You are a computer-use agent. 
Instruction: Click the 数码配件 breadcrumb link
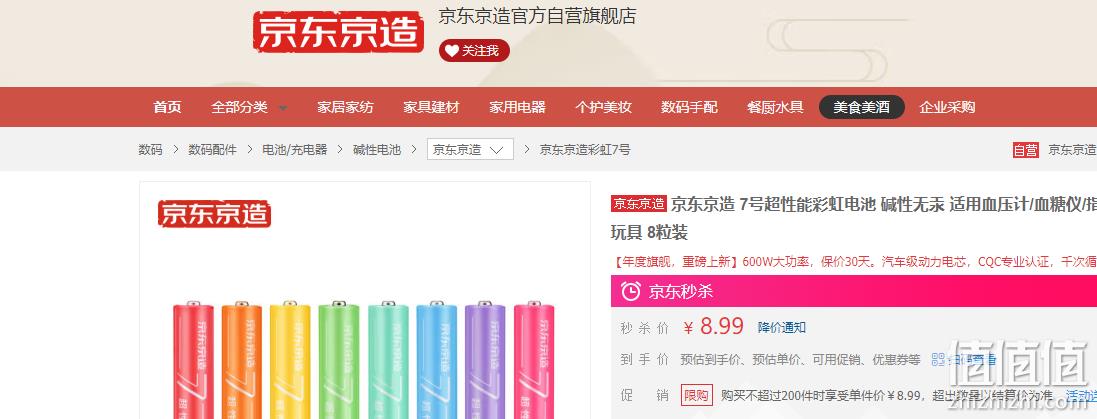(x=212, y=150)
